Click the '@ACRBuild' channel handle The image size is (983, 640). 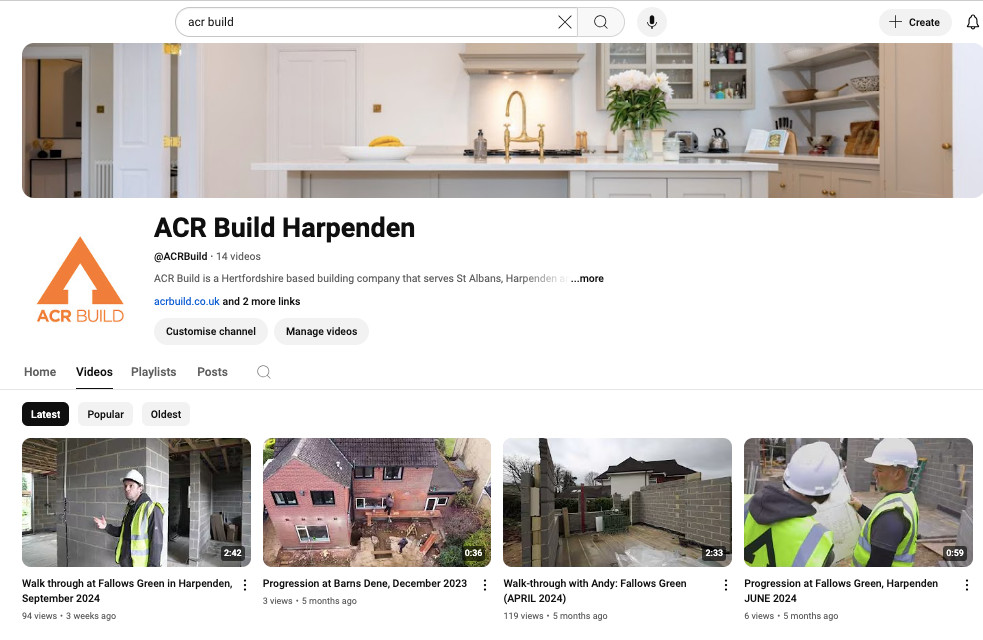[x=181, y=256]
